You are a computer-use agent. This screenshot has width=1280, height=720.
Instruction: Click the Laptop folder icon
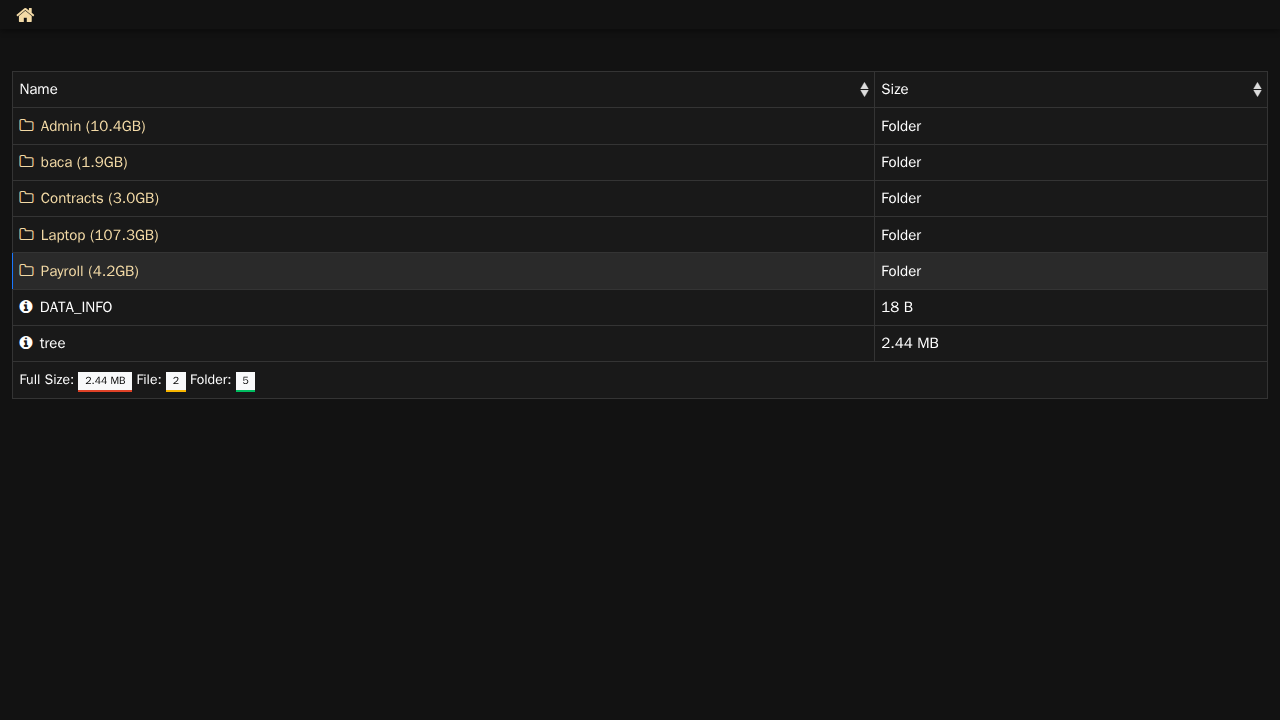click(27, 235)
